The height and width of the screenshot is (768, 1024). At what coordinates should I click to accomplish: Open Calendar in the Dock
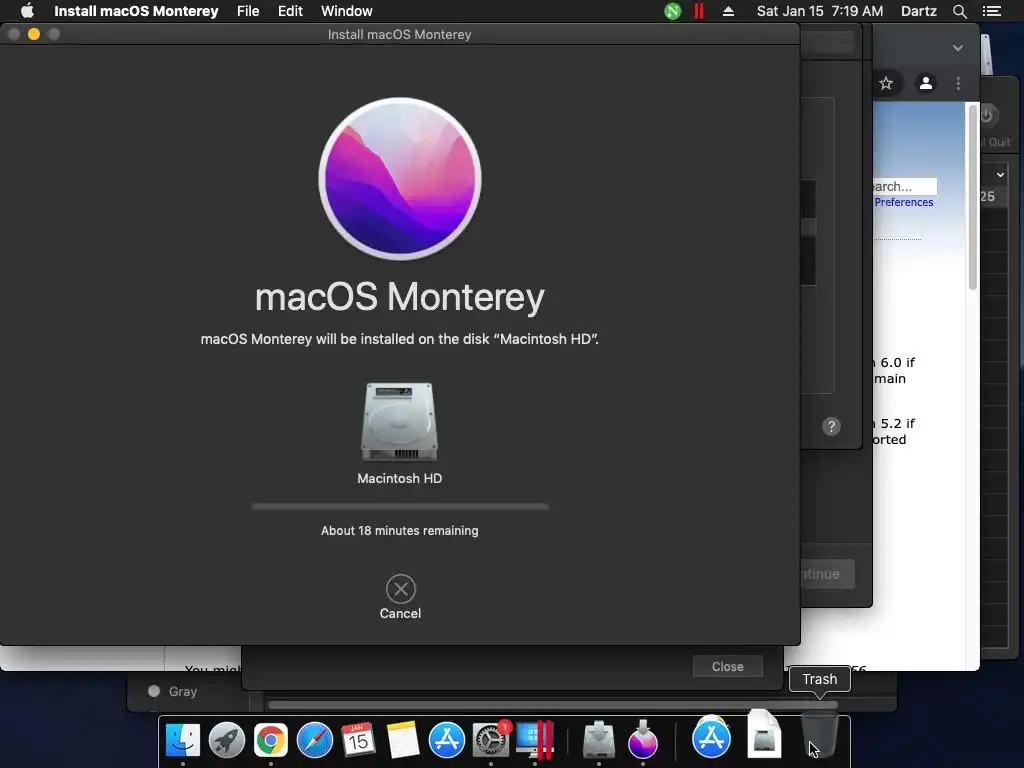click(x=358, y=740)
